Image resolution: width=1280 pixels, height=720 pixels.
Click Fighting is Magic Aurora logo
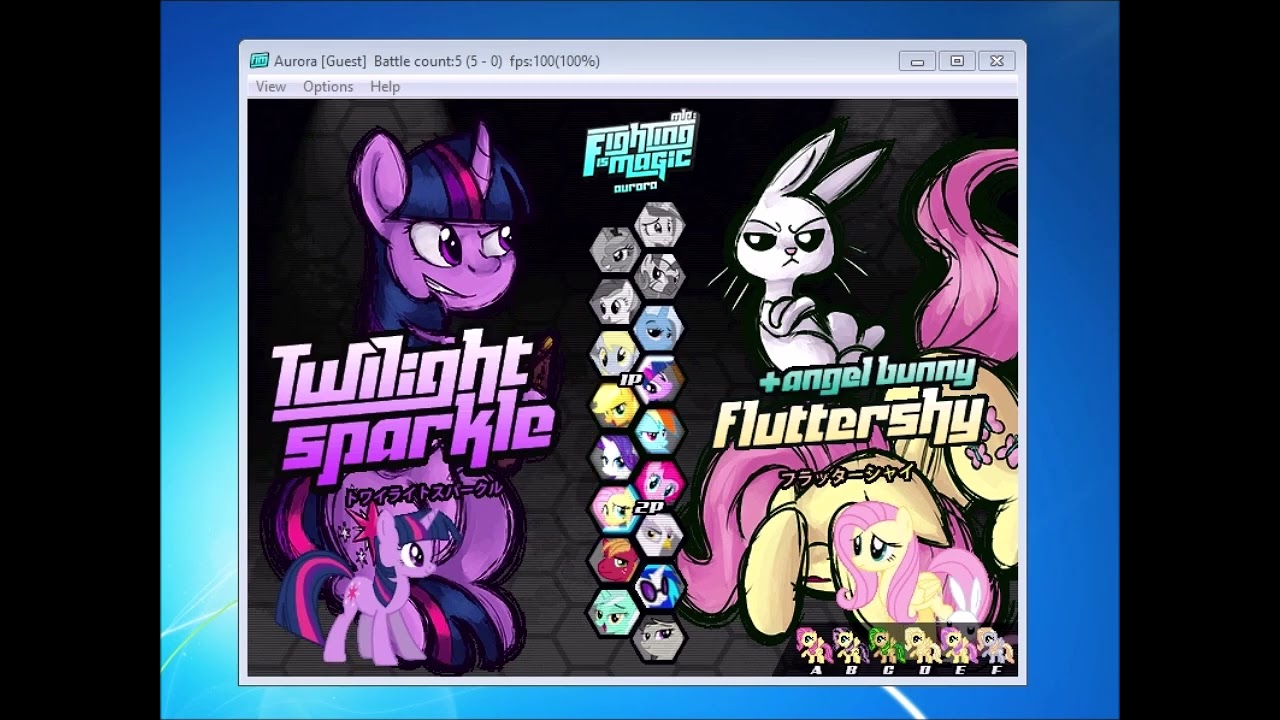(640, 153)
